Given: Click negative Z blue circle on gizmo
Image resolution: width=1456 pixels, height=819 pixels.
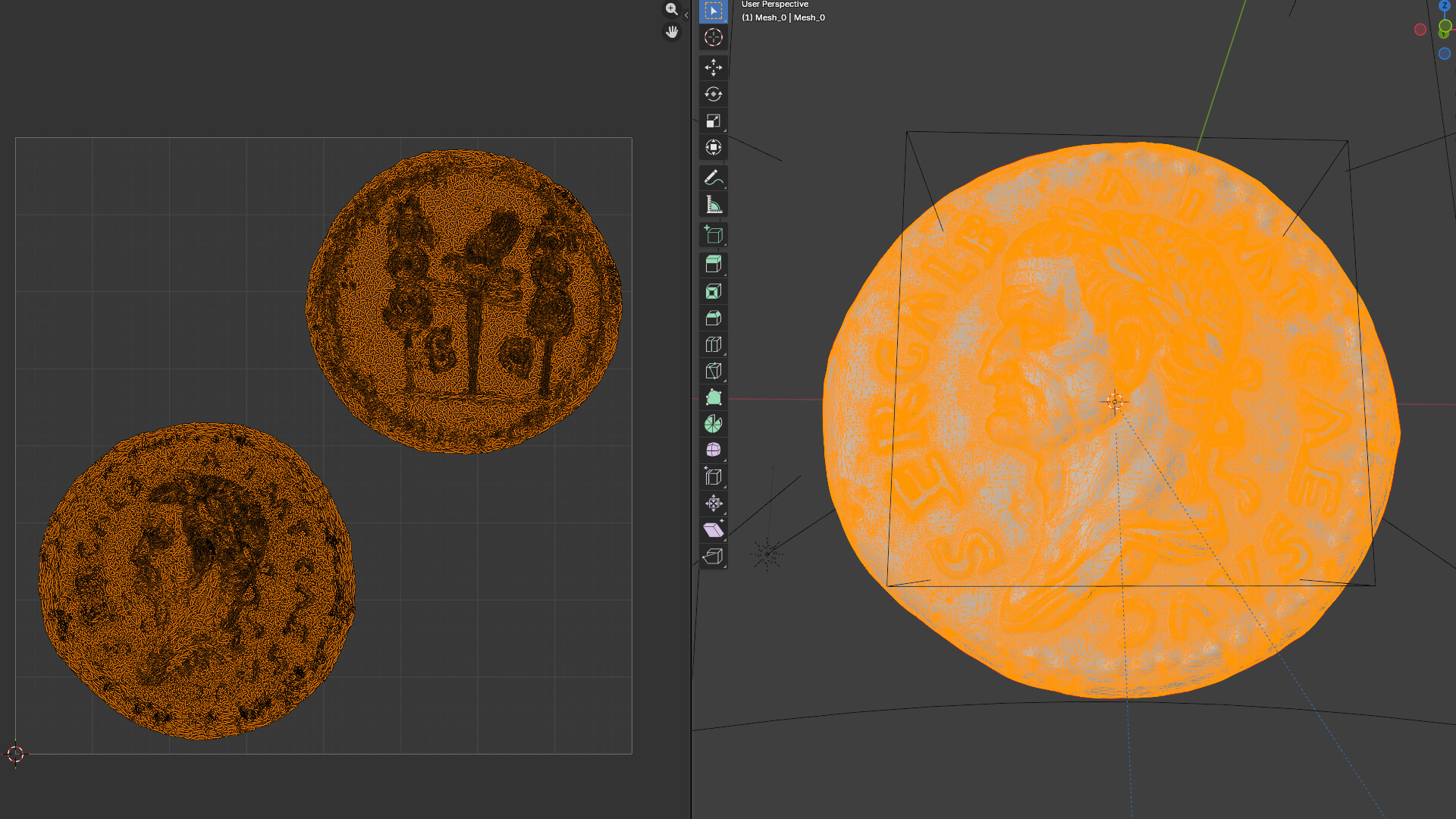Looking at the screenshot, I should pyautogui.click(x=1445, y=53).
